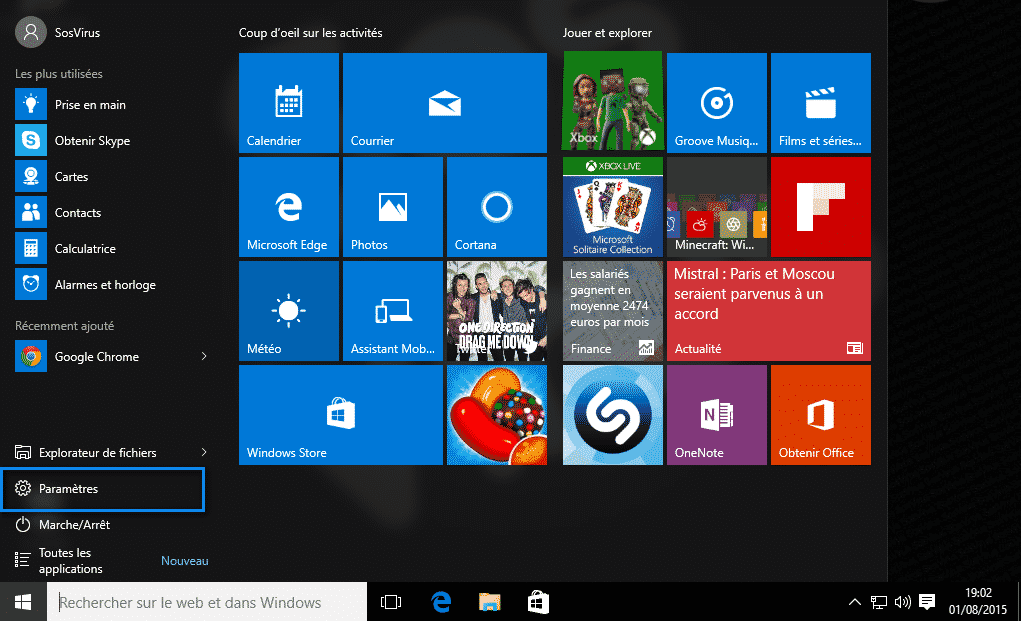Open the OneNote tile
The image size is (1021, 621).
pyautogui.click(x=716, y=415)
